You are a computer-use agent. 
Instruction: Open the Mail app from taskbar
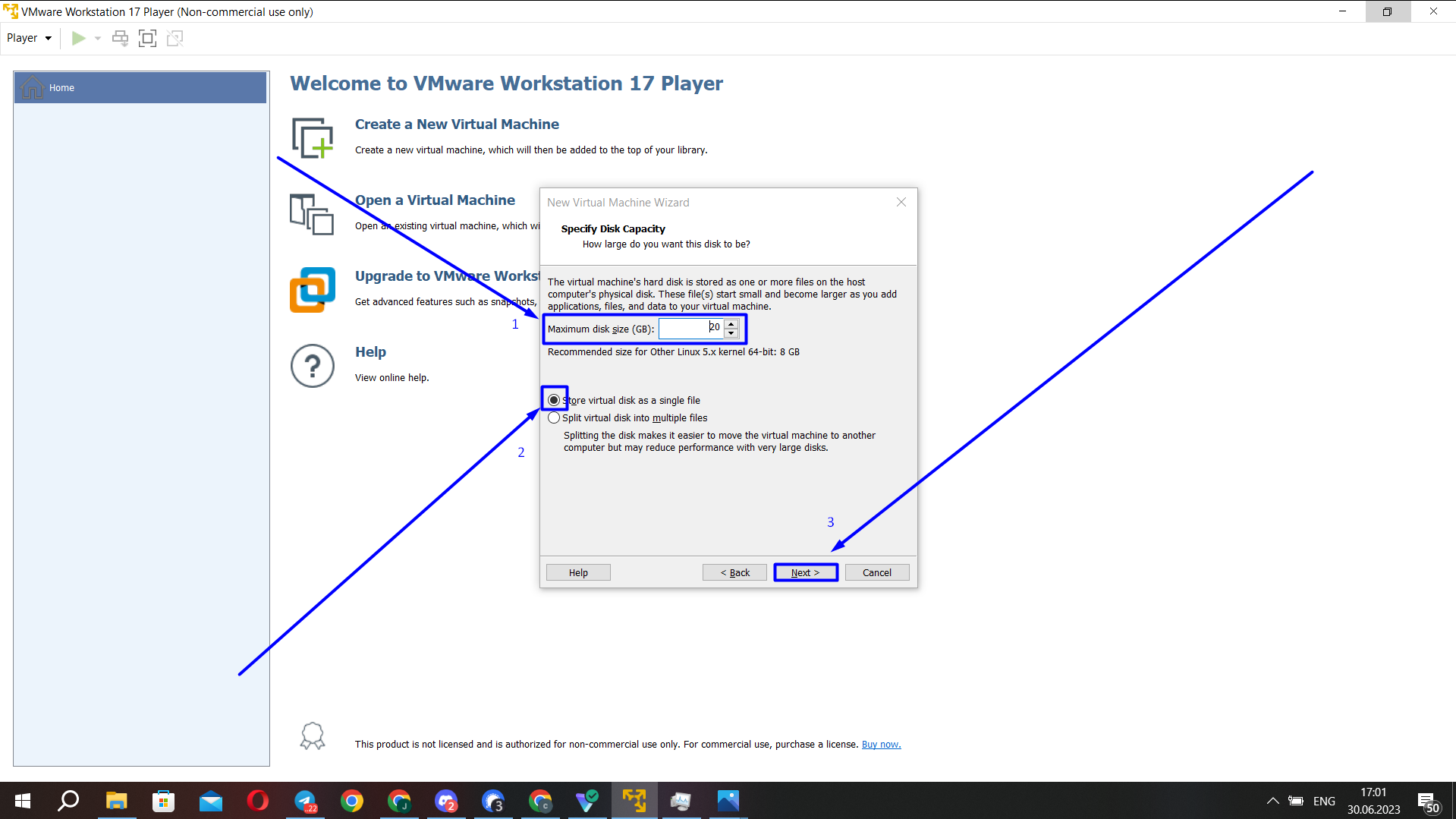(x=210, y=801)
